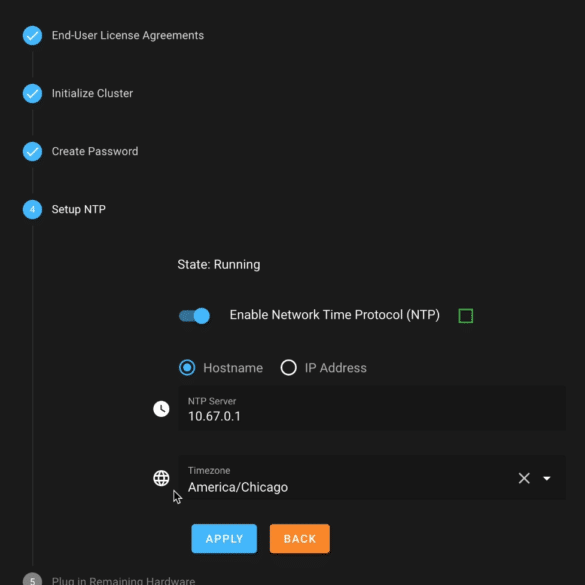Select the Hostname radio button
The width and height of the screenshot is (585, 585).
pyautogui.click(x=187, y=368)
